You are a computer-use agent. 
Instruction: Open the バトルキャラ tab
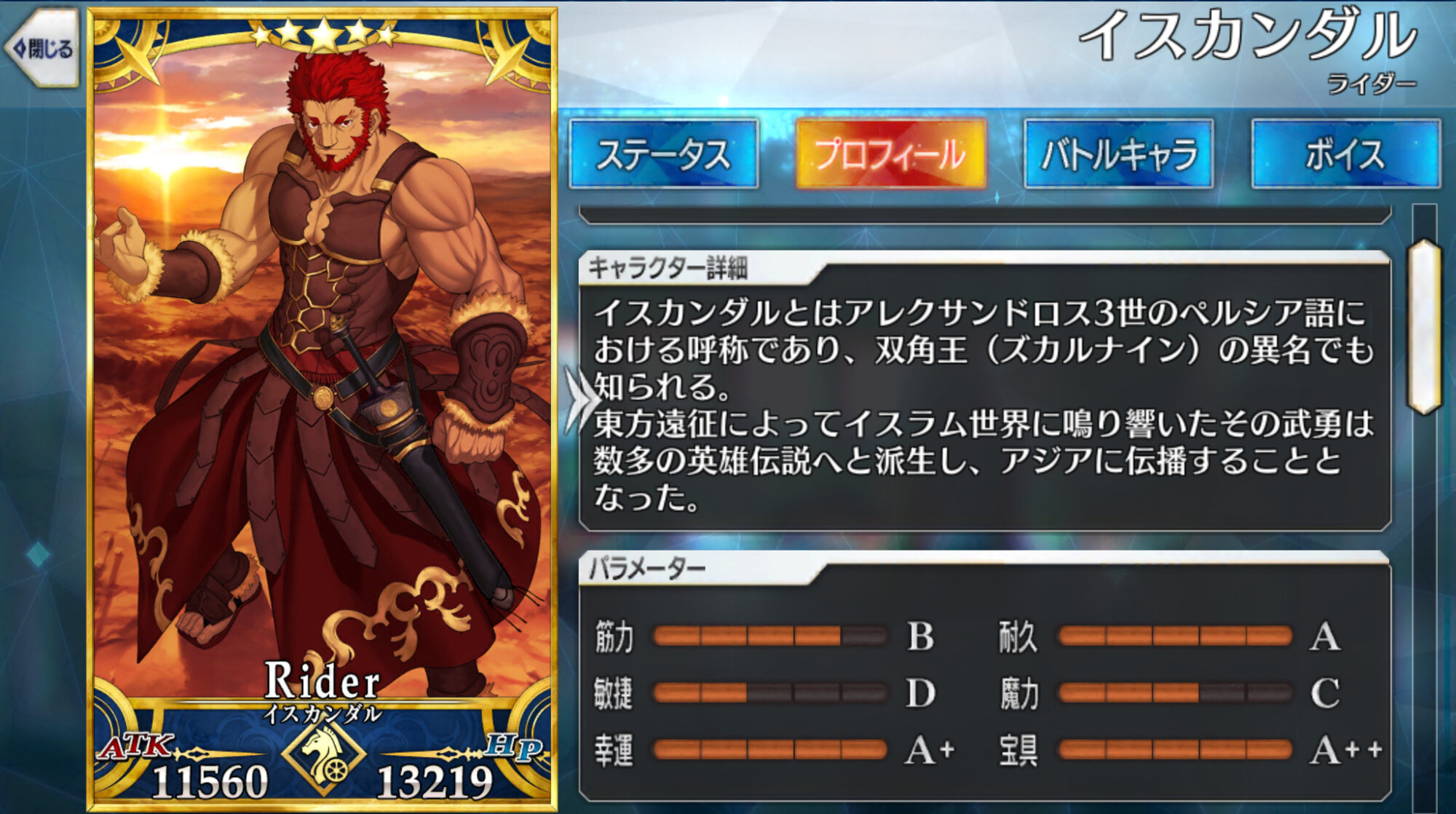click(1118, 154)
